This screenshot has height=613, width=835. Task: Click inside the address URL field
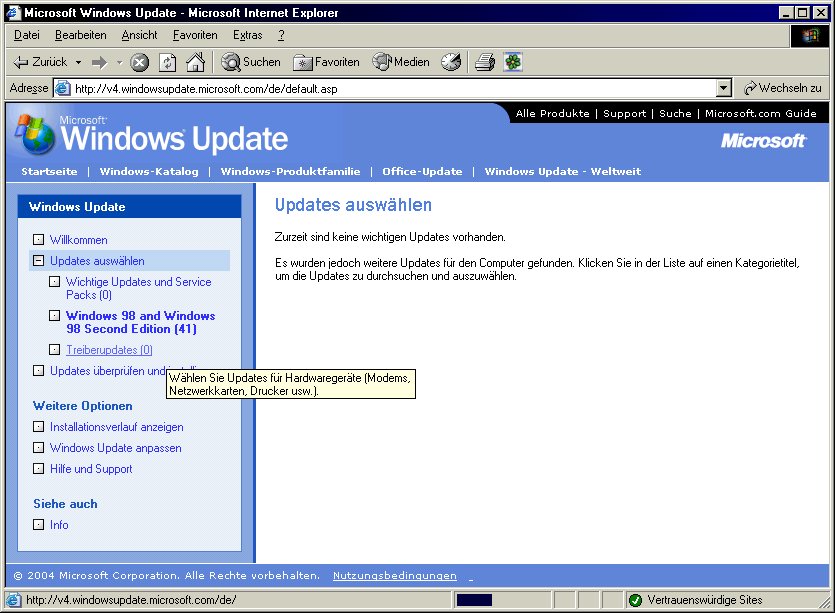pyautogui.click(x=390, y=88)
